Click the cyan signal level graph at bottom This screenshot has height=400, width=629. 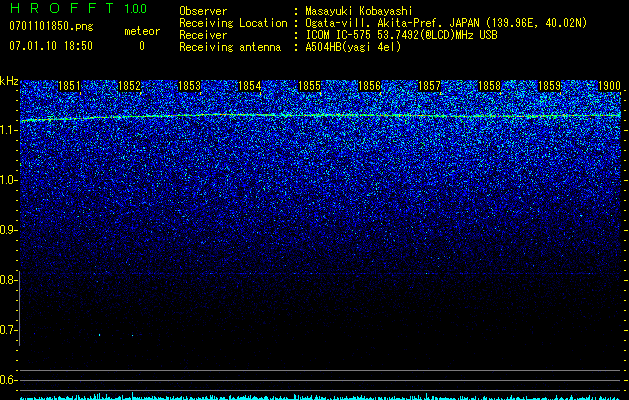(321, 397)
